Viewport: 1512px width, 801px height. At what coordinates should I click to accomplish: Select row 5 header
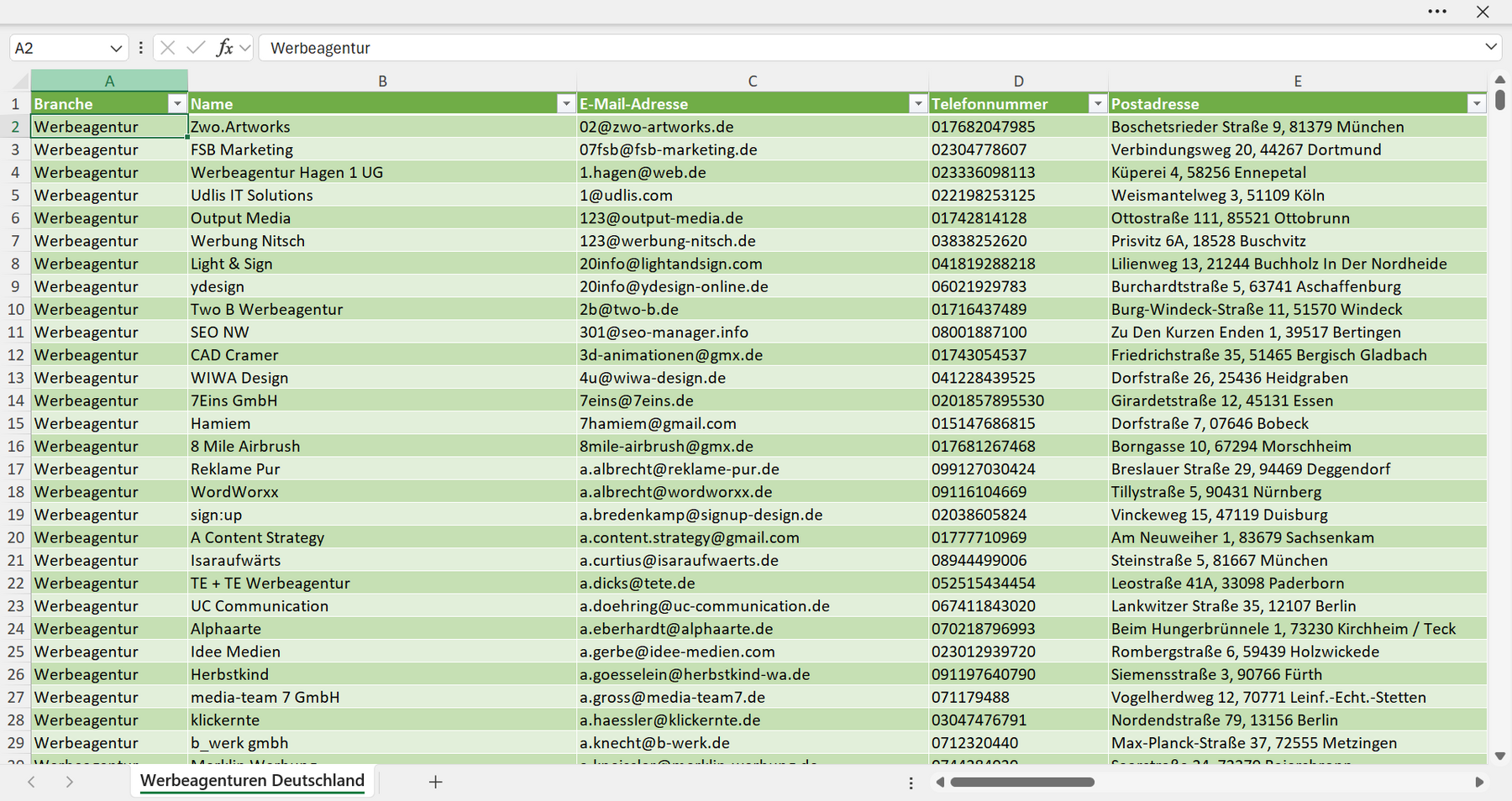pos(15,195)
